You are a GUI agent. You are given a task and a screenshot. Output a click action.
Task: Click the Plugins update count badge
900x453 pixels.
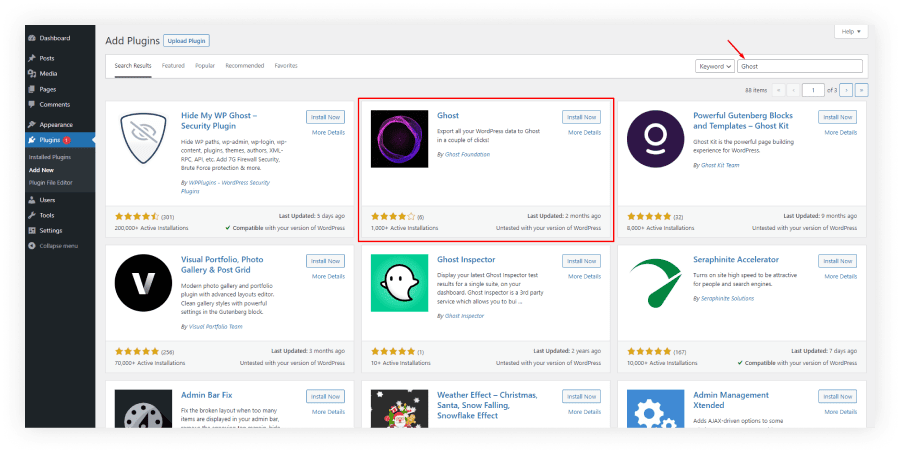point(67,140)
